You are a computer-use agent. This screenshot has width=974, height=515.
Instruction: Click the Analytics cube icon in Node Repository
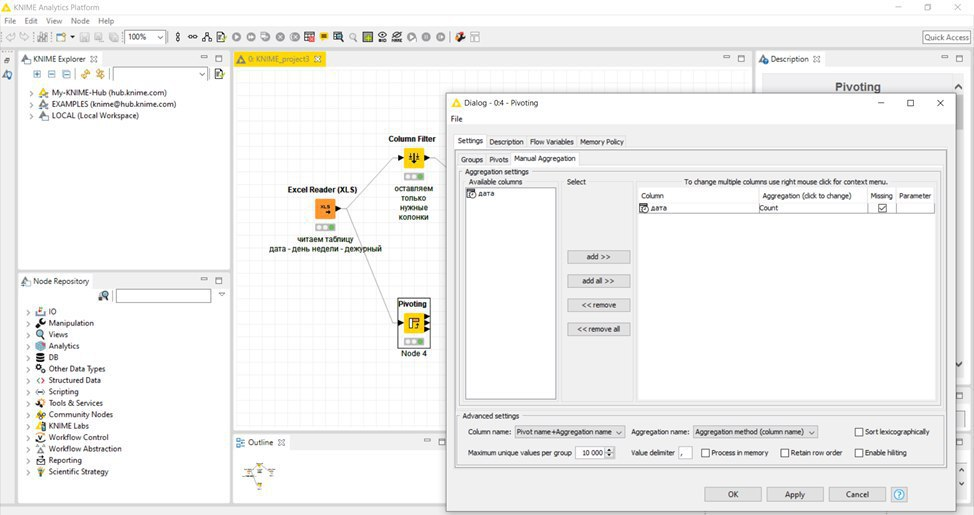coord(40,346)
